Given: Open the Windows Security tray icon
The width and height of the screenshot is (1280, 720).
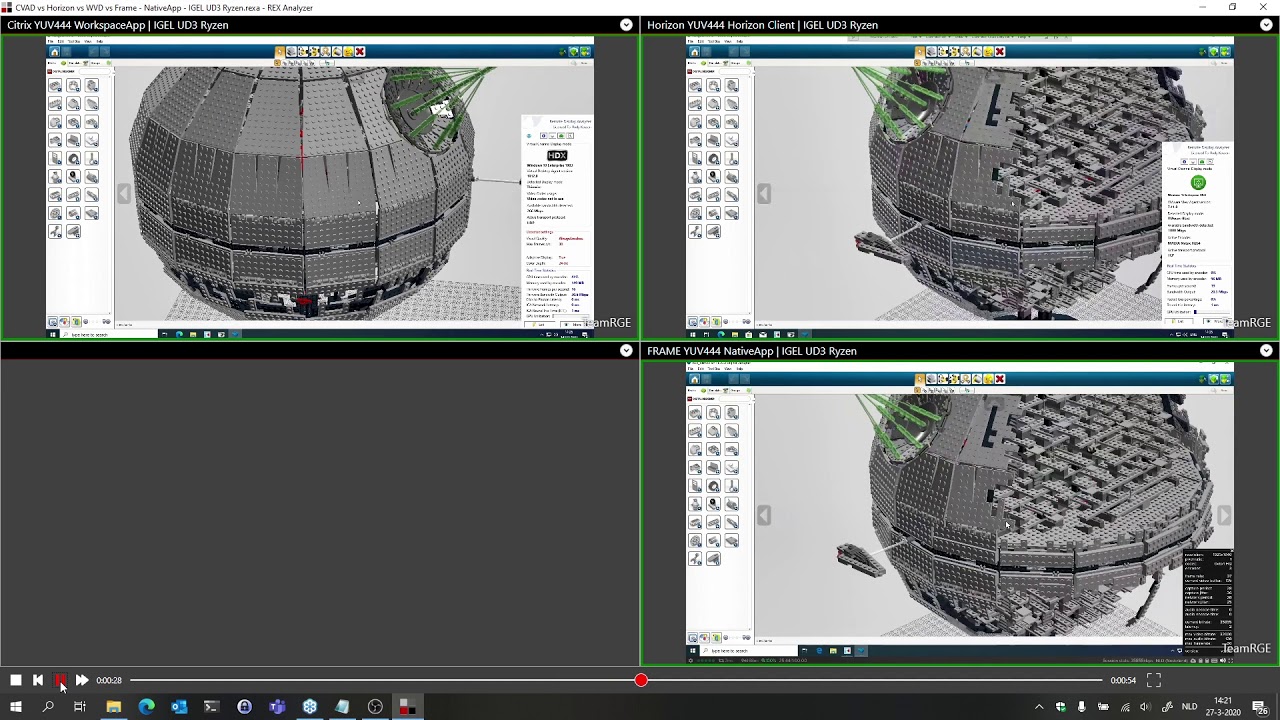Looking at the screenshot, I should [x=1060, y=707].
